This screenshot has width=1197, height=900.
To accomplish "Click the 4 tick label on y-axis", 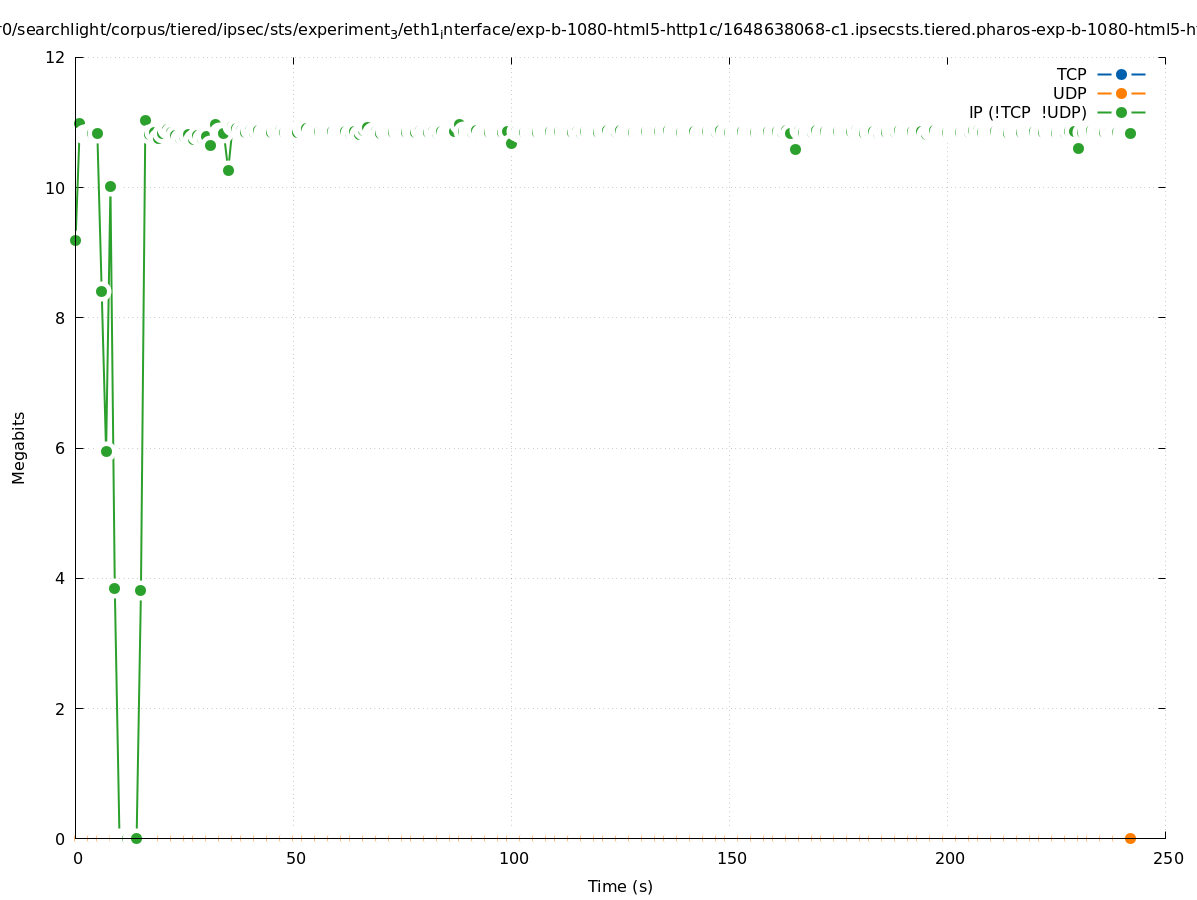I will (x=60, y=578).
